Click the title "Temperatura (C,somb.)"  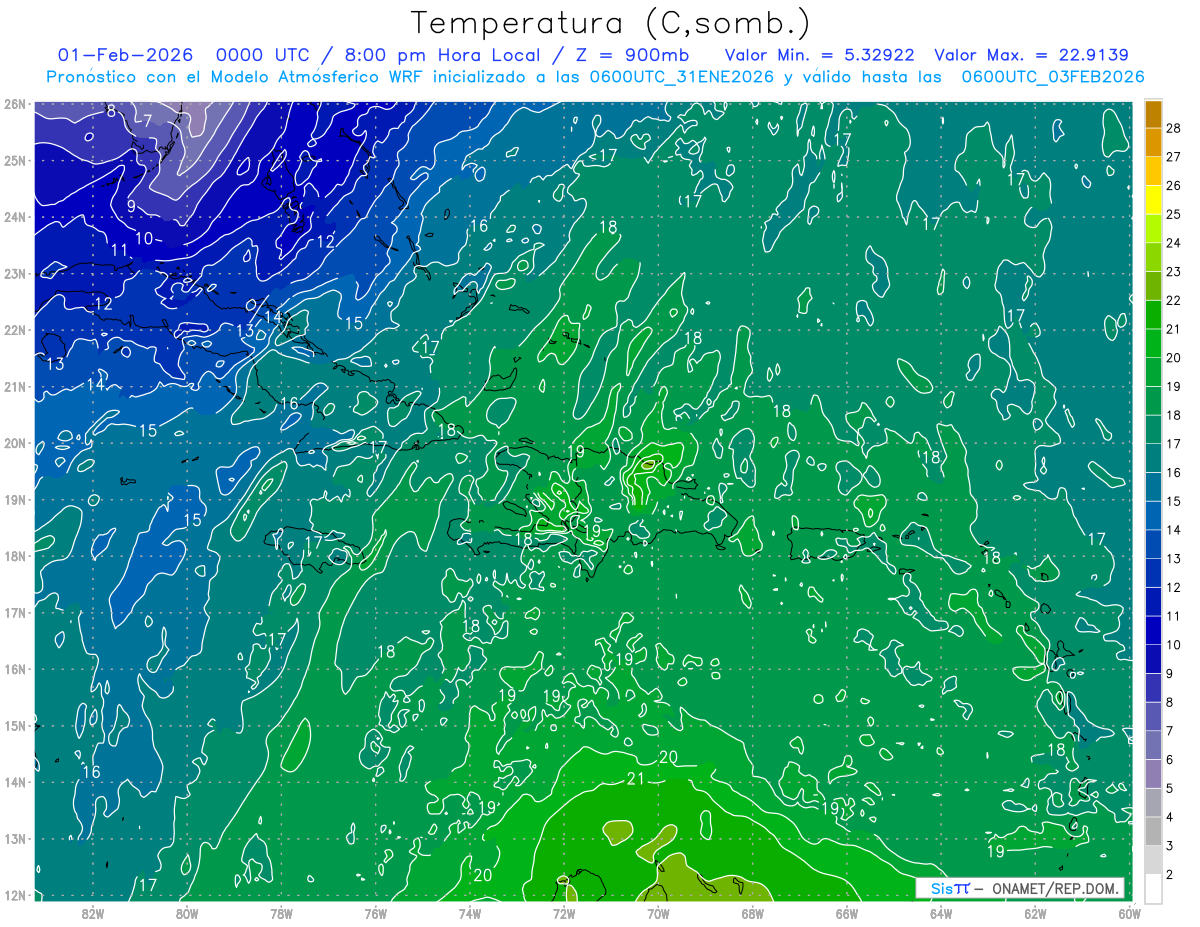tap(611, 23)
